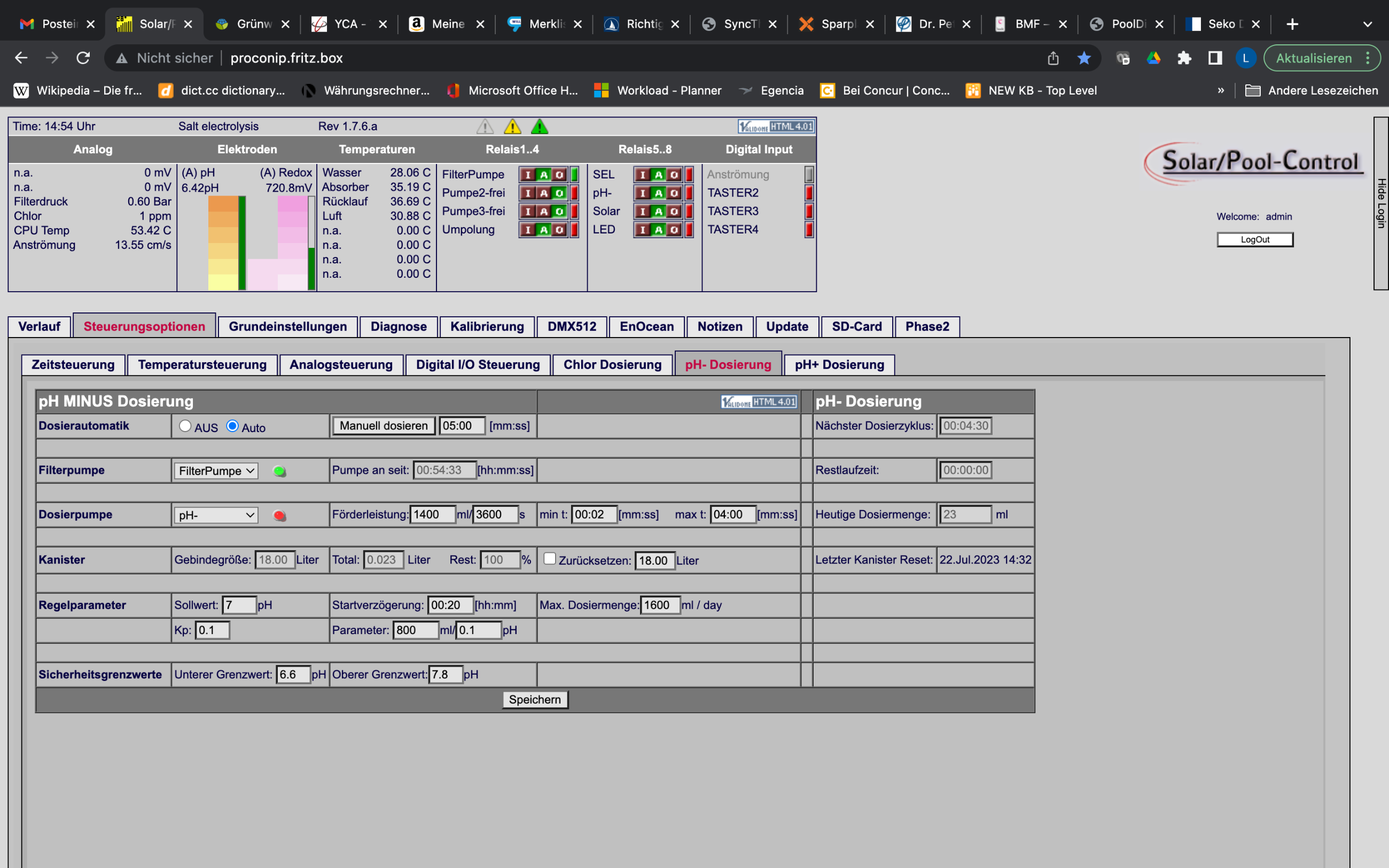The image size is (1389, 868).
Task: Open the tab search dropdown arrow
Action: 1368,24
